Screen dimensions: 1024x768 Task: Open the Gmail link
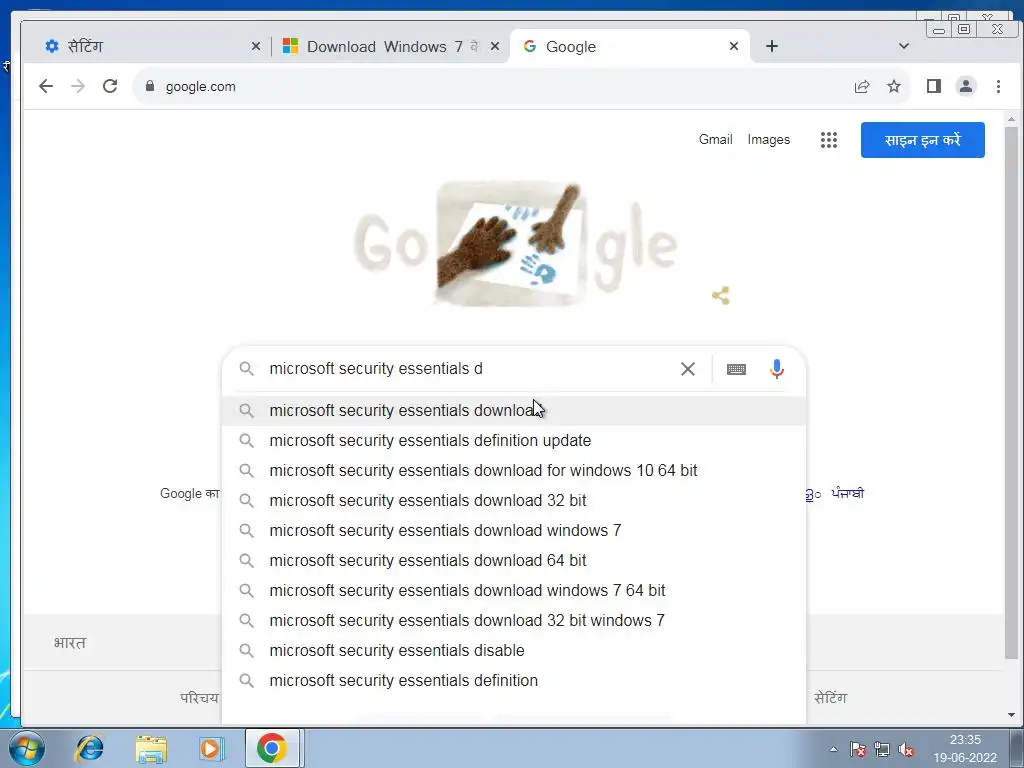pos(716,140)
